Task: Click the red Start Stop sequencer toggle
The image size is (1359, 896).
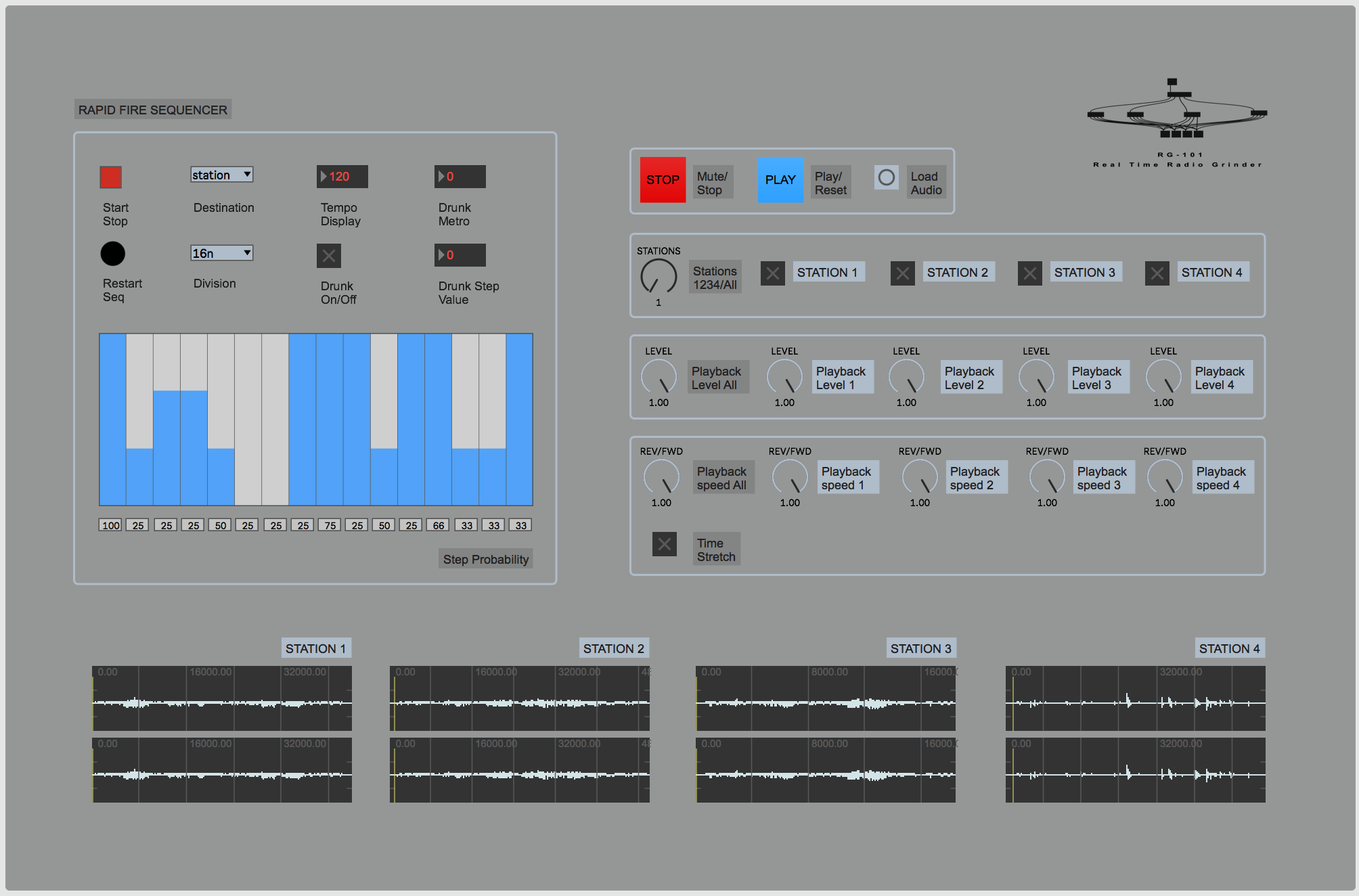Action: point(111,177)
